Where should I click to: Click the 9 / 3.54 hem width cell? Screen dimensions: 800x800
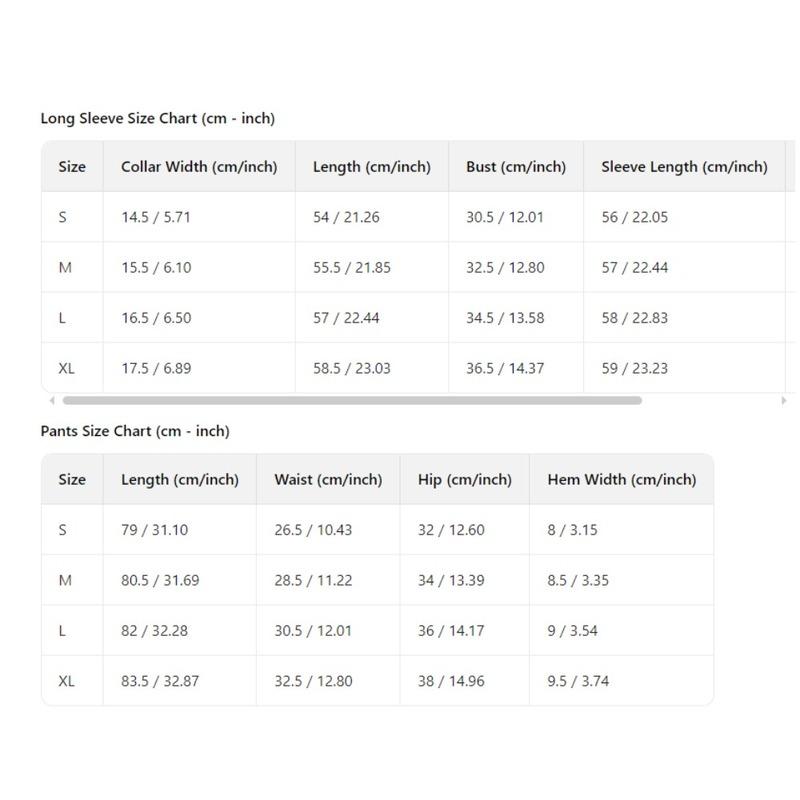572,631
